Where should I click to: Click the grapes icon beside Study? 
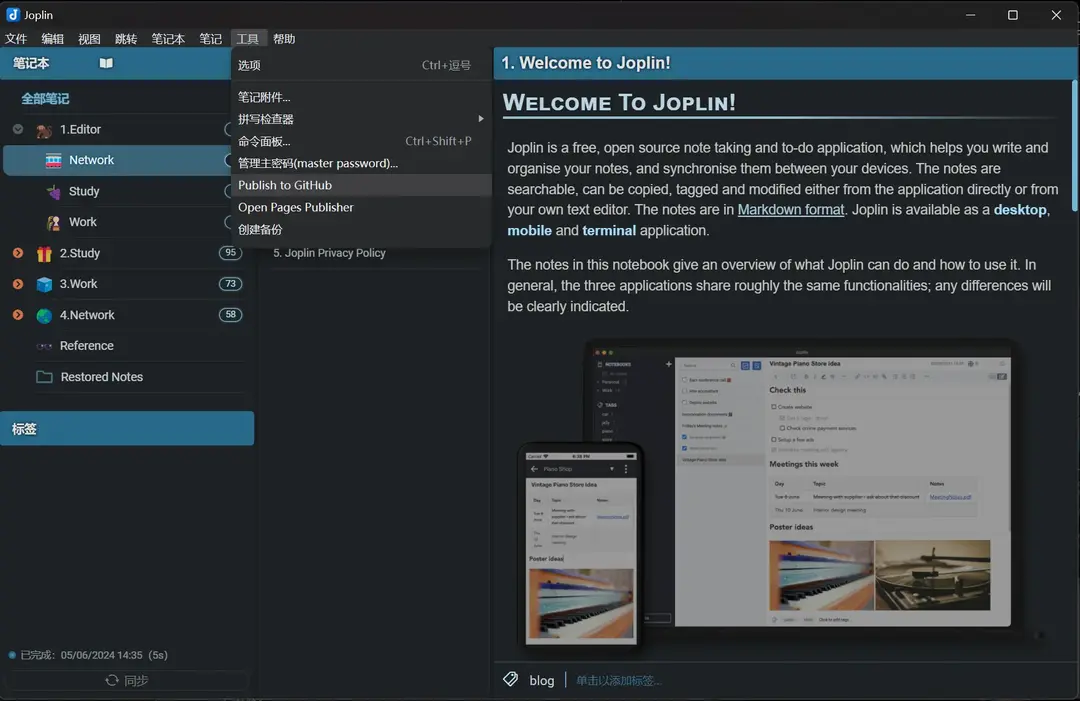55,190
